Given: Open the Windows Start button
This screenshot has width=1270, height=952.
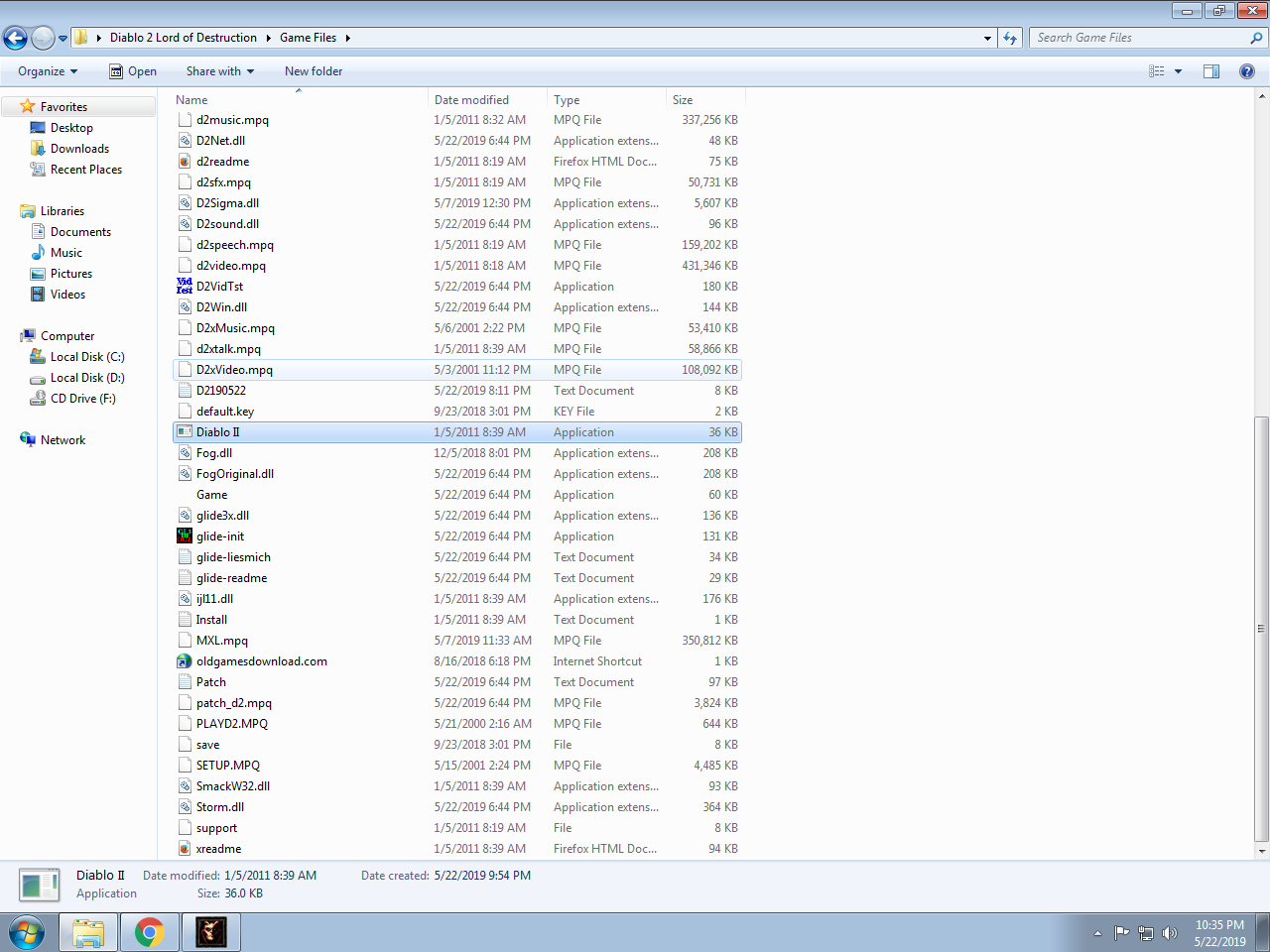Looking at the screenshot, I should tap(27, 932).
